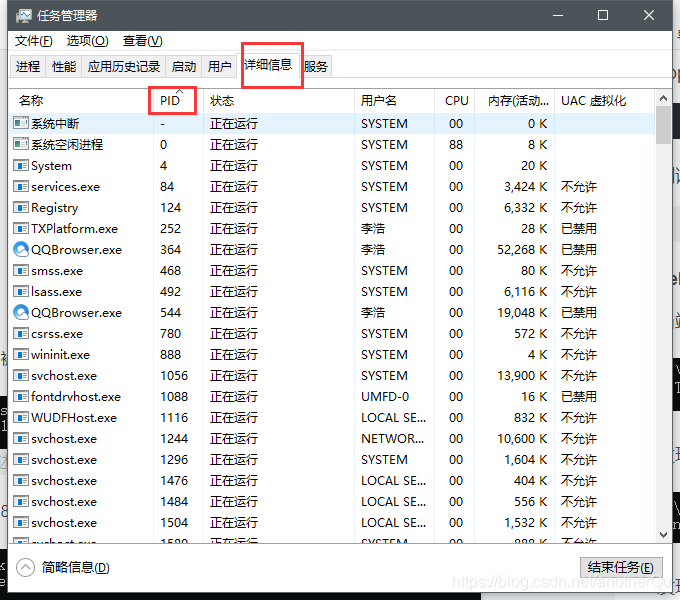This screenshot has width=680, height=600.
Task: Click the NETWOR... user name cell
Action: coord(392,438)
